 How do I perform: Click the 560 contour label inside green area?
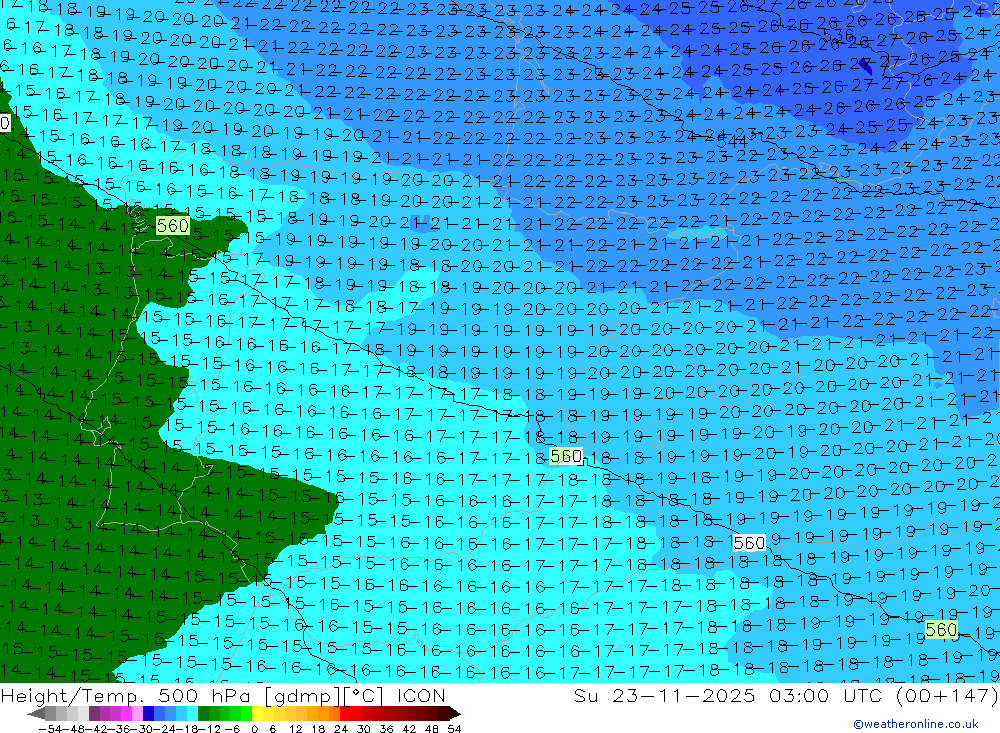pyautogui.click(x=172, y=225)
